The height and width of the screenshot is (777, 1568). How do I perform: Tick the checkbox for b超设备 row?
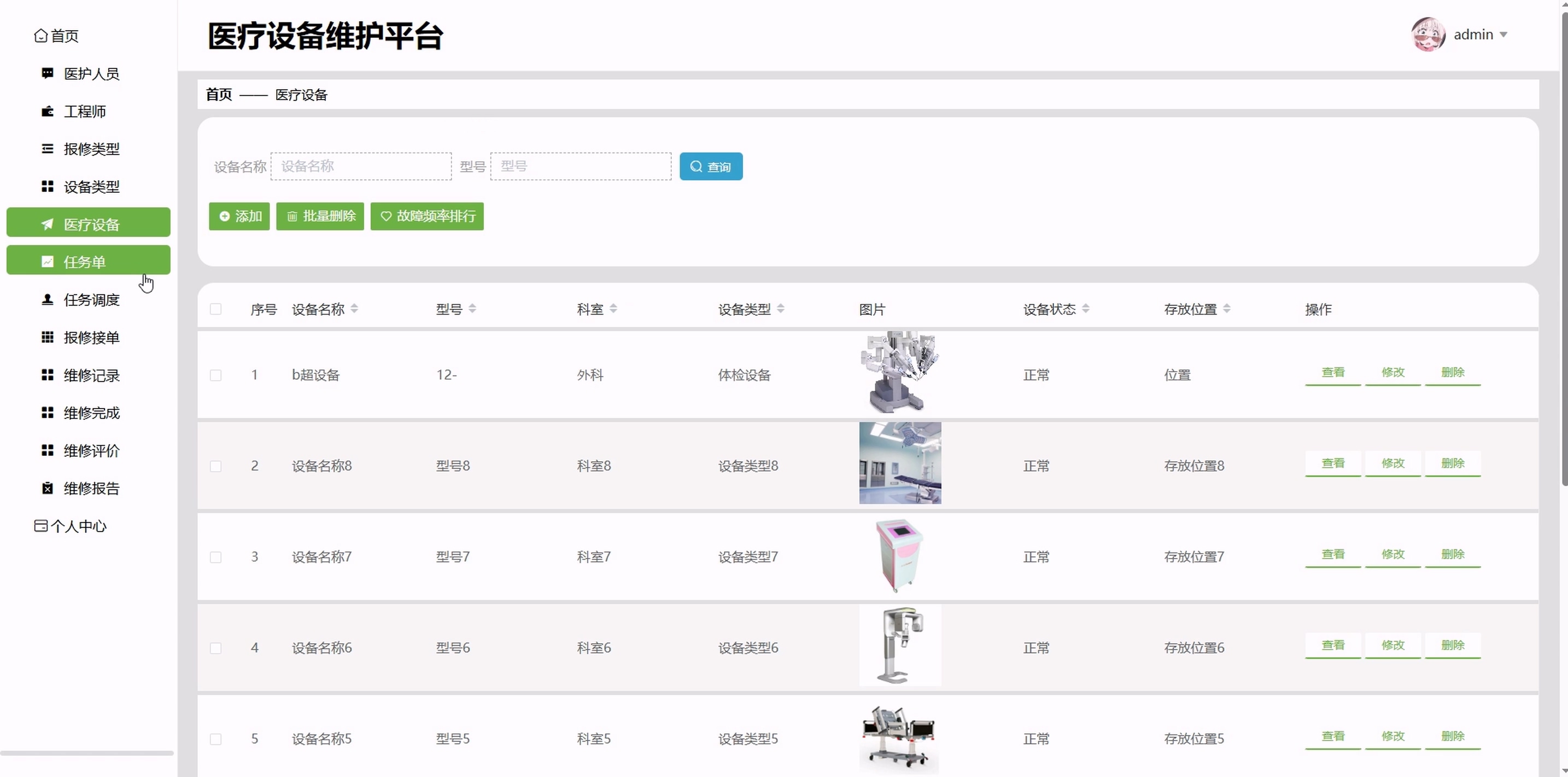point(215,375)
